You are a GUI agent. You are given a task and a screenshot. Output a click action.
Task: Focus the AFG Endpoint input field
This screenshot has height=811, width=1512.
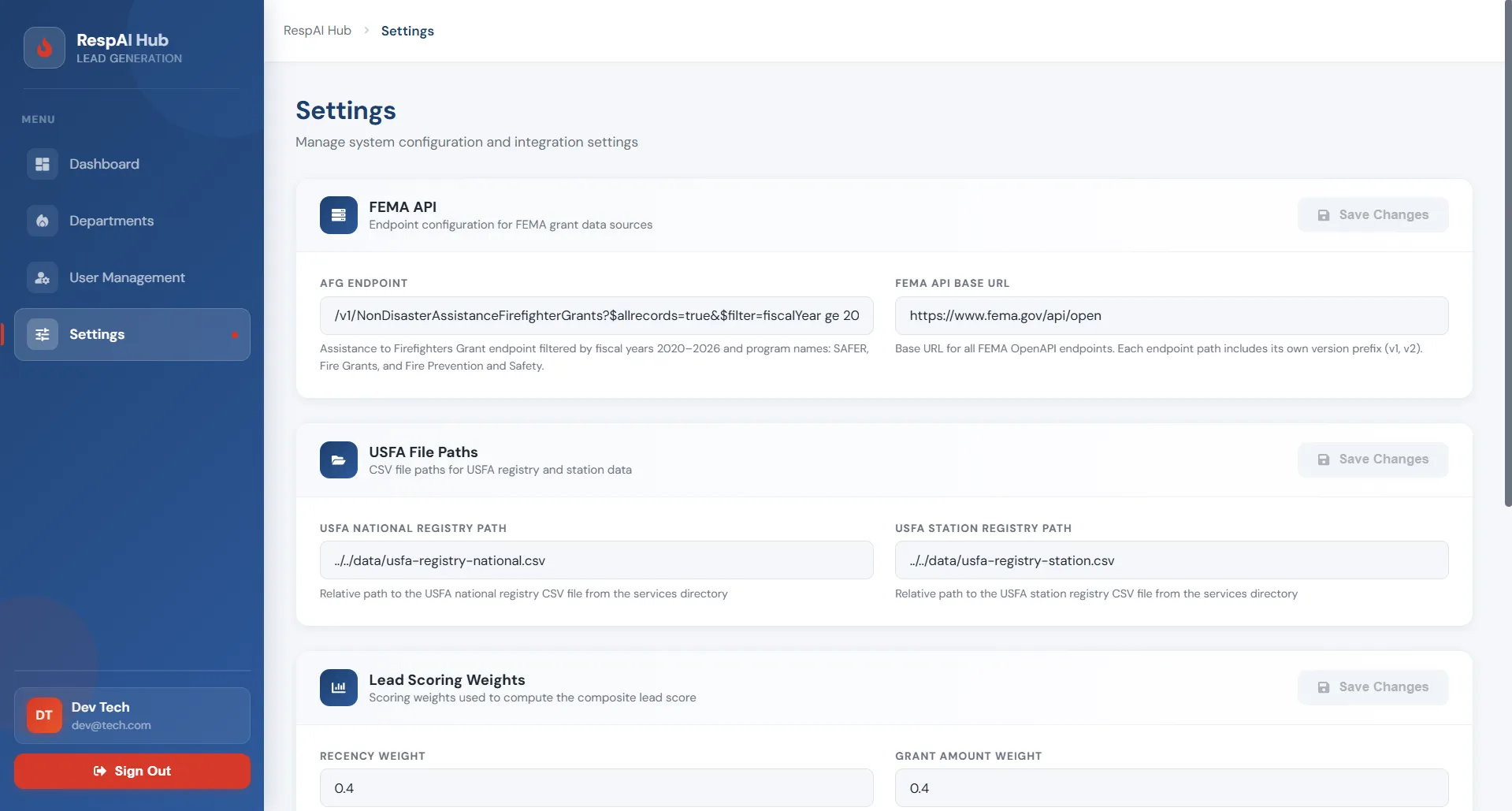596,315
